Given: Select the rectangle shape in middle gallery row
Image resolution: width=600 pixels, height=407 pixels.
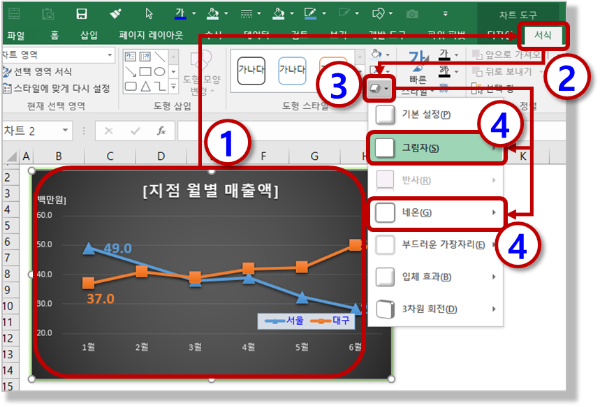Looking at the screenshot, I should [145, 72].
